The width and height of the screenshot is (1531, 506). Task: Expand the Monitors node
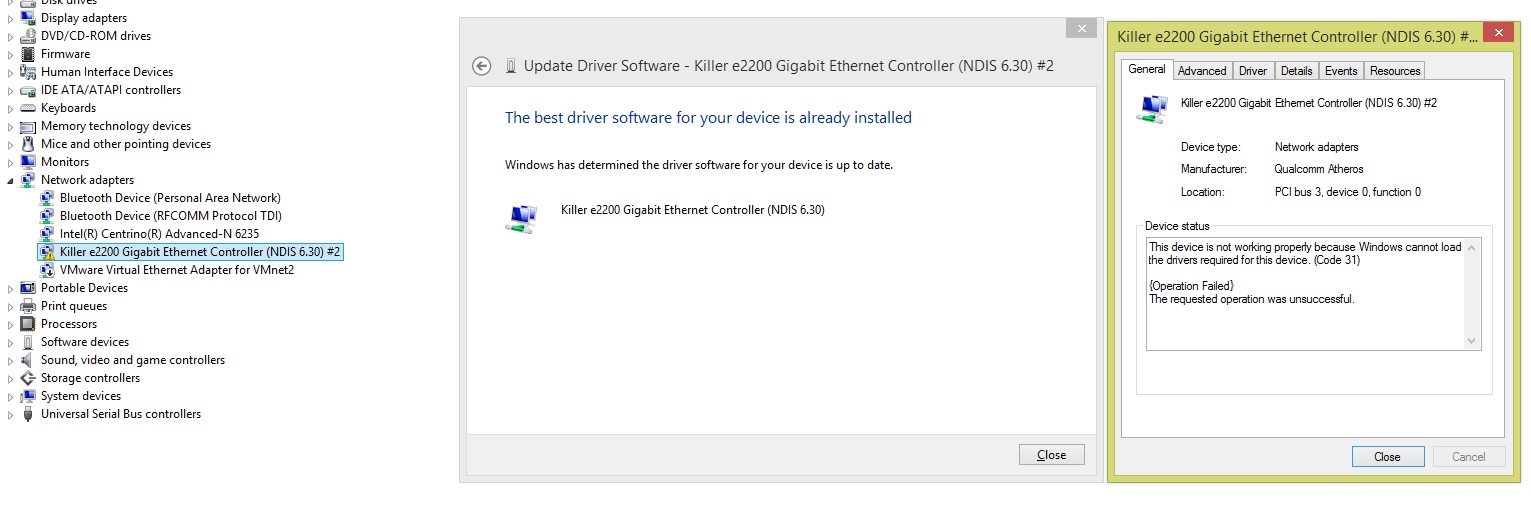pos(11,162)
